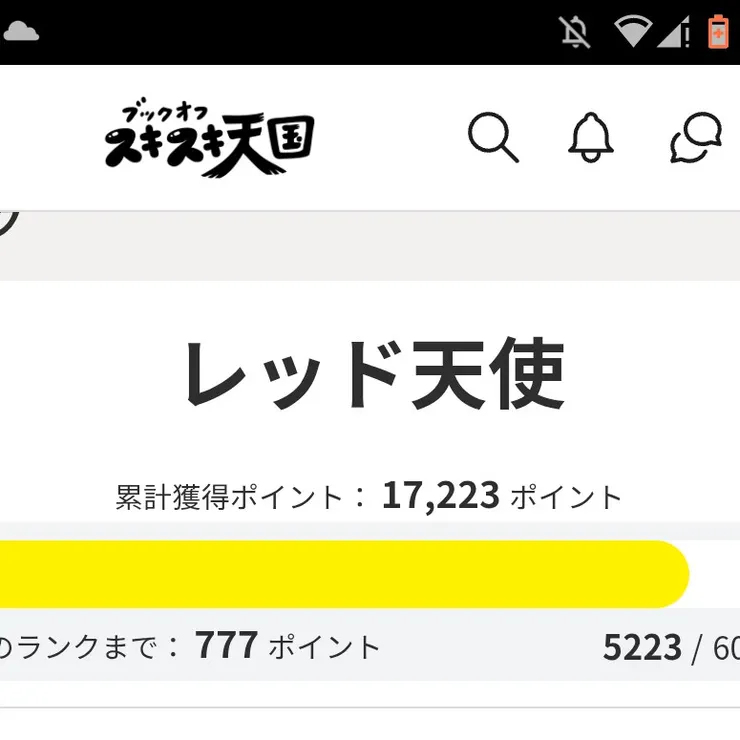
Task: Tap ポイント unit beside 17,223
Action: (x=566, y=497)
